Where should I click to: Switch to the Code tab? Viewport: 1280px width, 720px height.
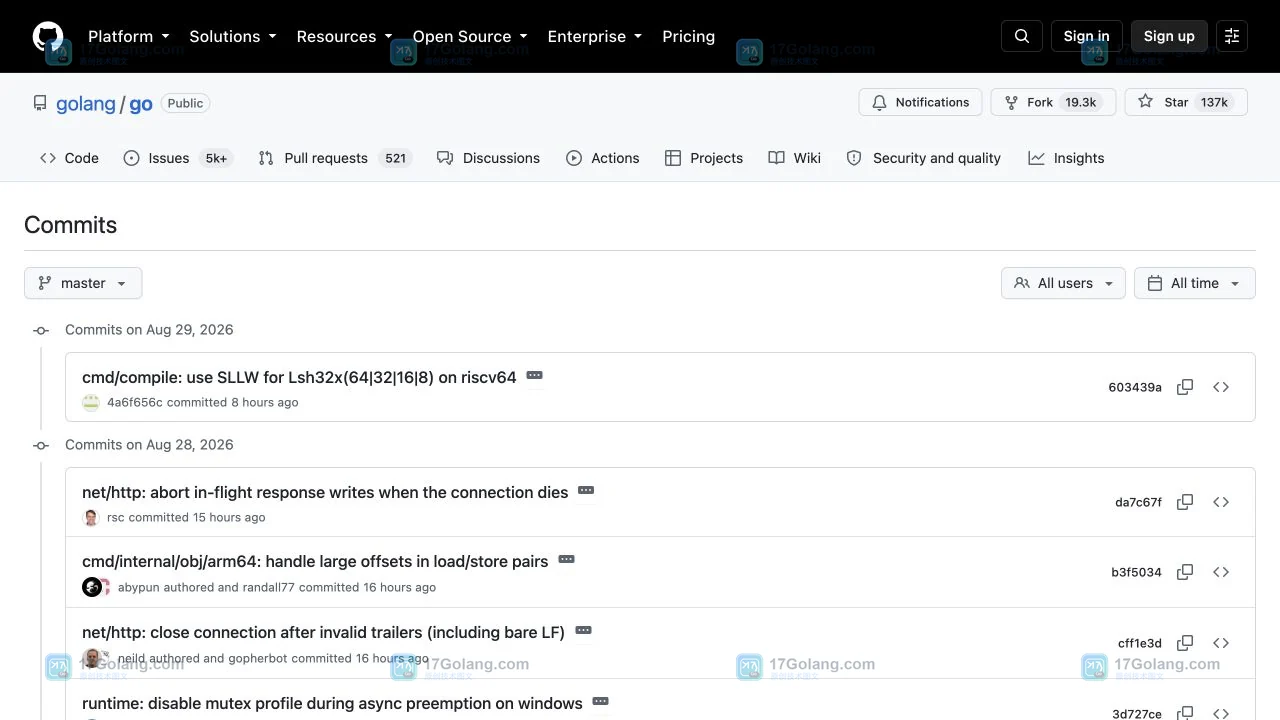coord(69,158)
